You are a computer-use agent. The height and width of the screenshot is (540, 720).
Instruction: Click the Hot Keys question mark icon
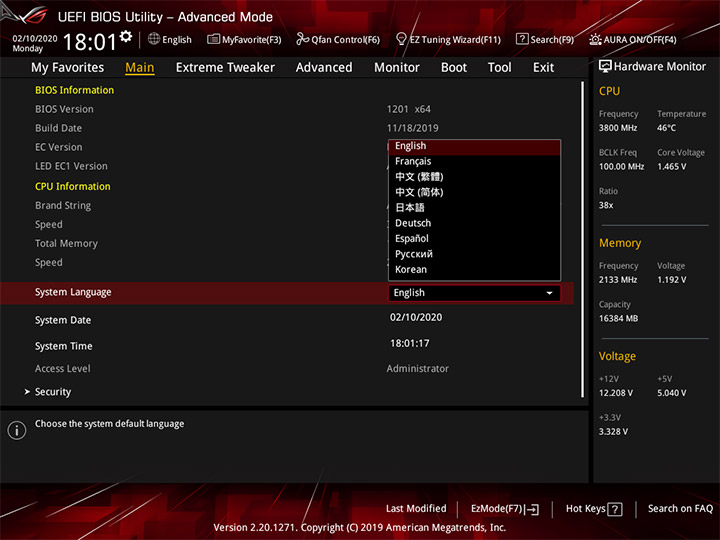[615, 509]
